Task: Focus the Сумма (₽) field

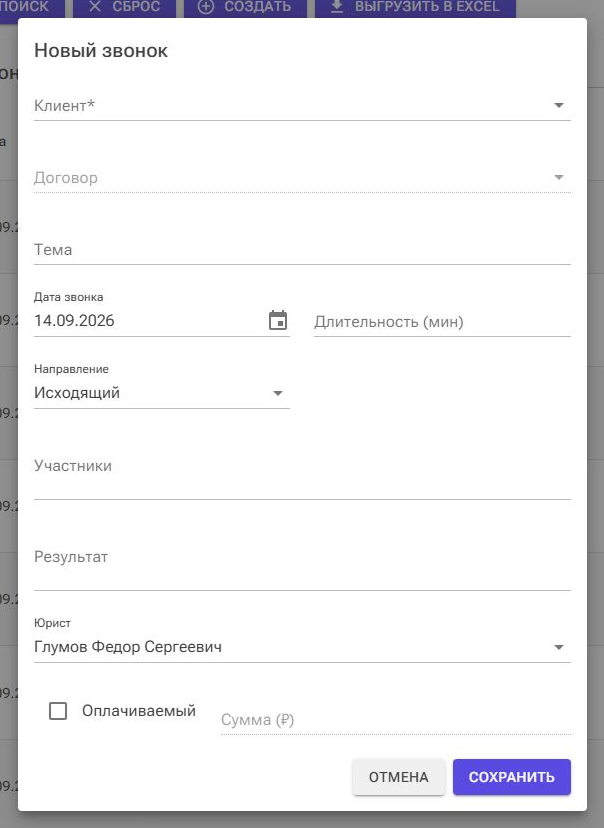Action: click(x=395, y=719)
